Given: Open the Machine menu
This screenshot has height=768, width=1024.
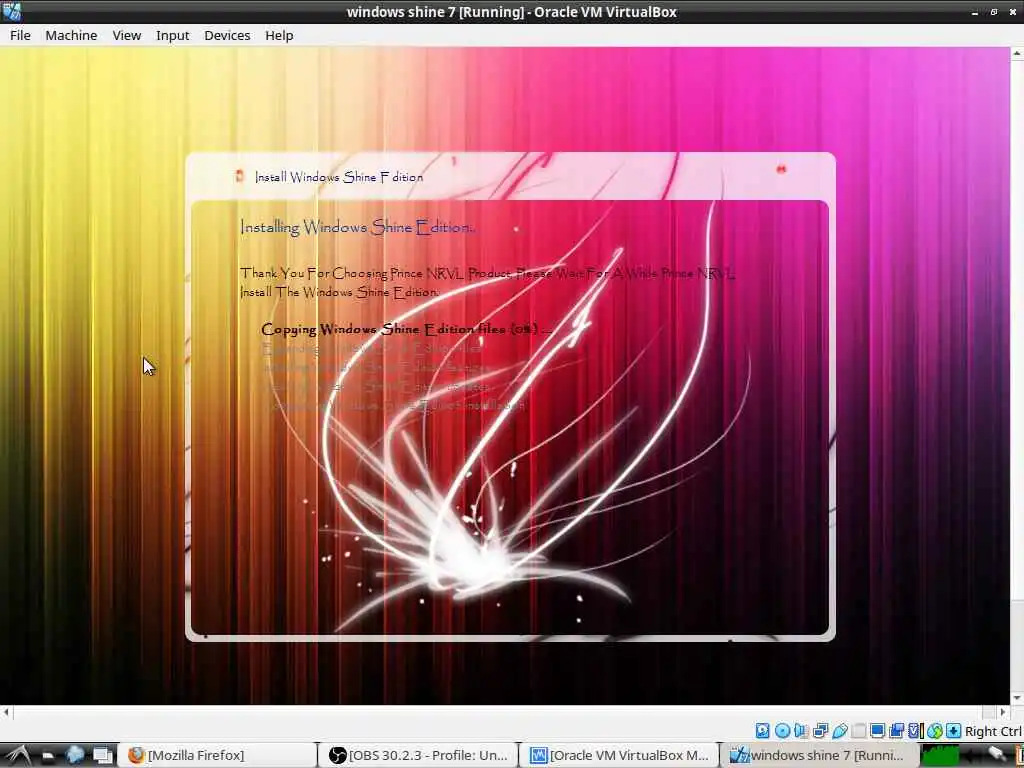Looking at the screenshot, I should [x=71, y=35].
